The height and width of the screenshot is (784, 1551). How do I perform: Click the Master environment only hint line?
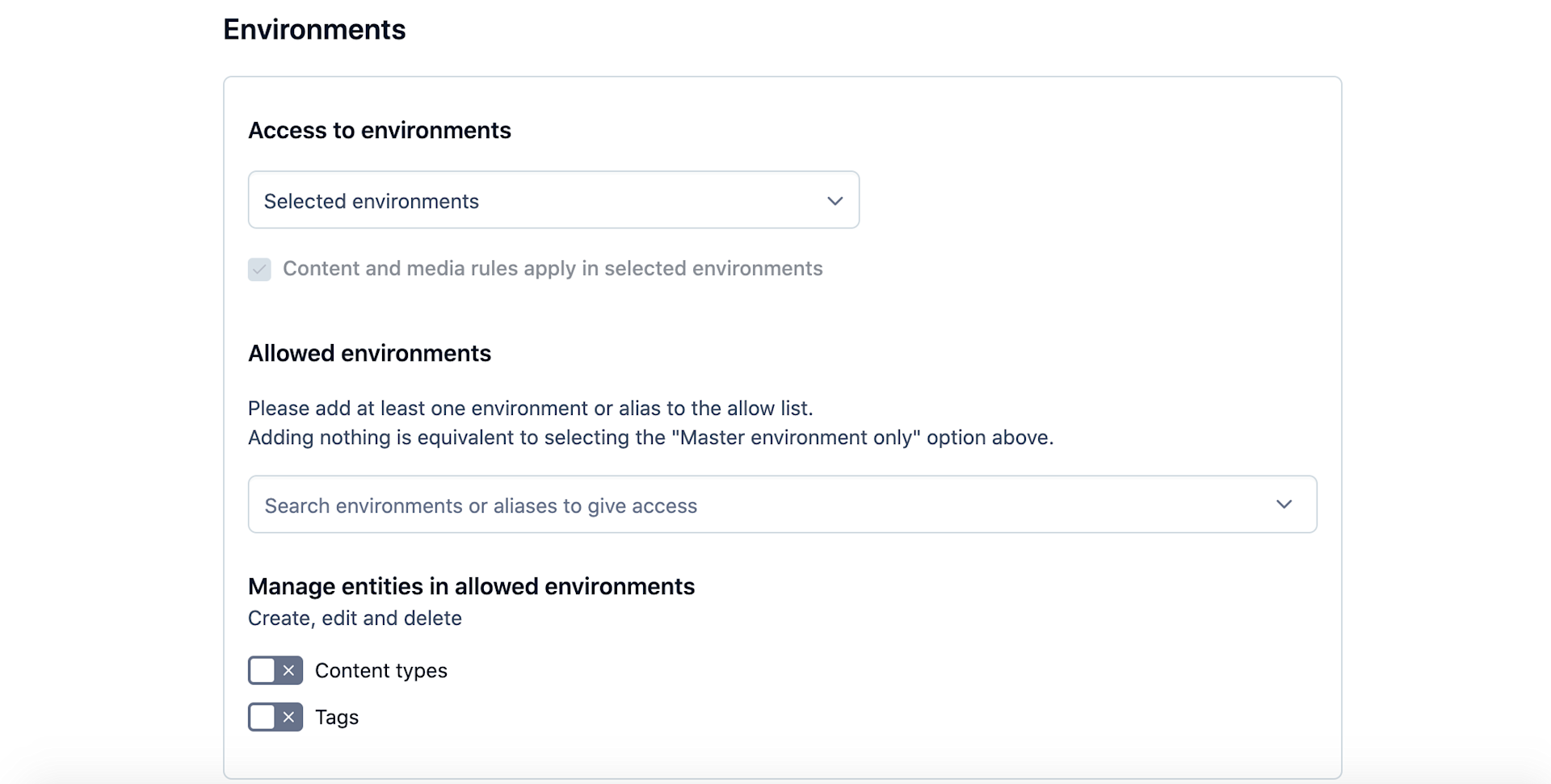tap(650, 437)
